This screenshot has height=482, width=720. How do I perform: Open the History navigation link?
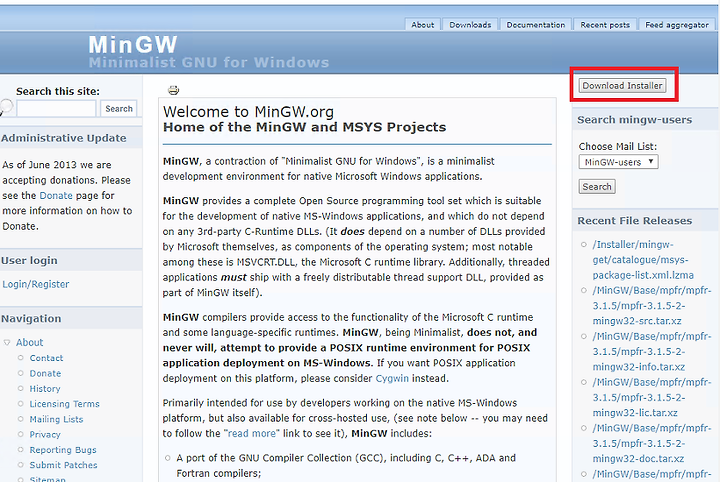click(45, 389)
